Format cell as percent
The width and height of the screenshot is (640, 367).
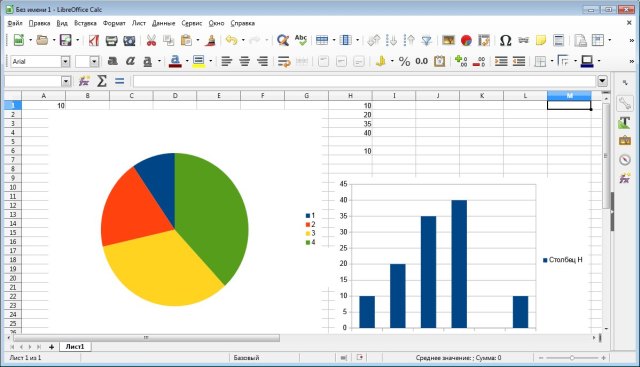click(x=404, y=61)
